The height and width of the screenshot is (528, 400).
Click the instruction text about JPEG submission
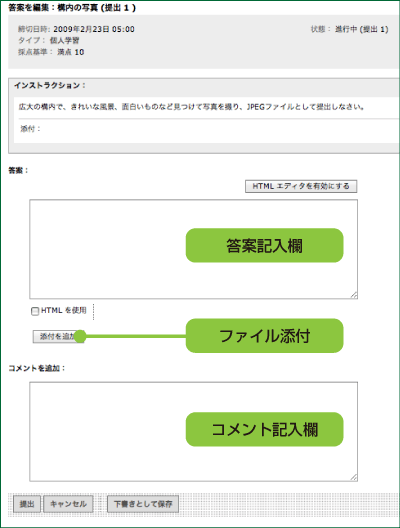(191, 107)
